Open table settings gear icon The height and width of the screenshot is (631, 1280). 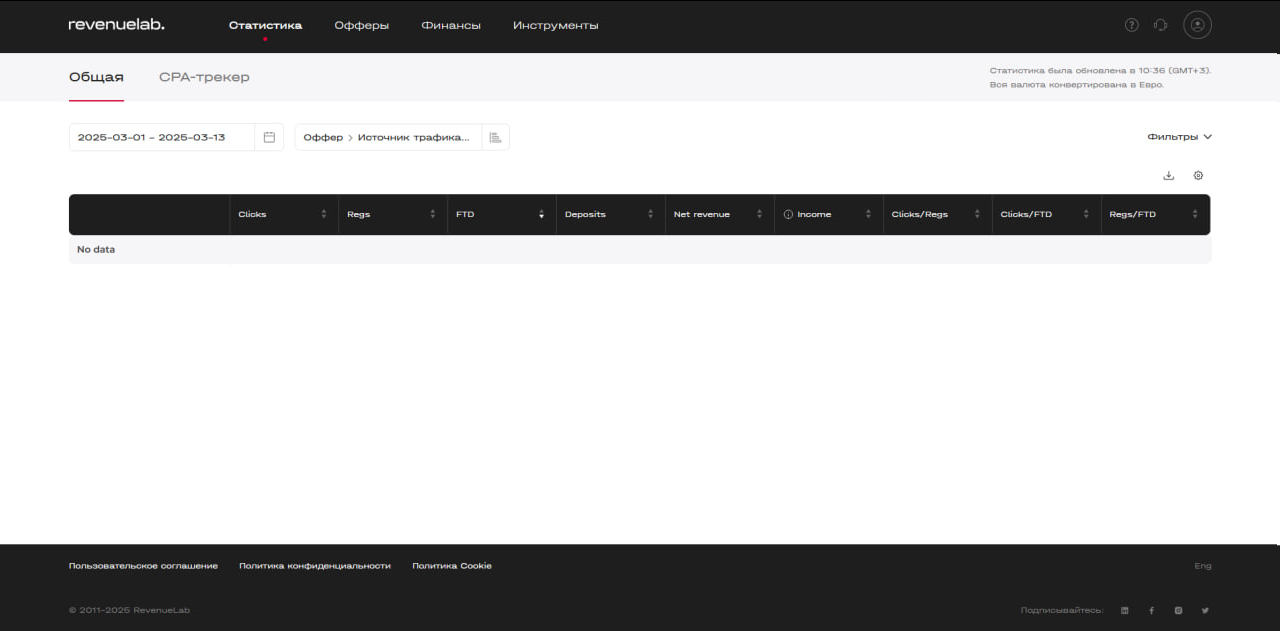pos(1198,176)
